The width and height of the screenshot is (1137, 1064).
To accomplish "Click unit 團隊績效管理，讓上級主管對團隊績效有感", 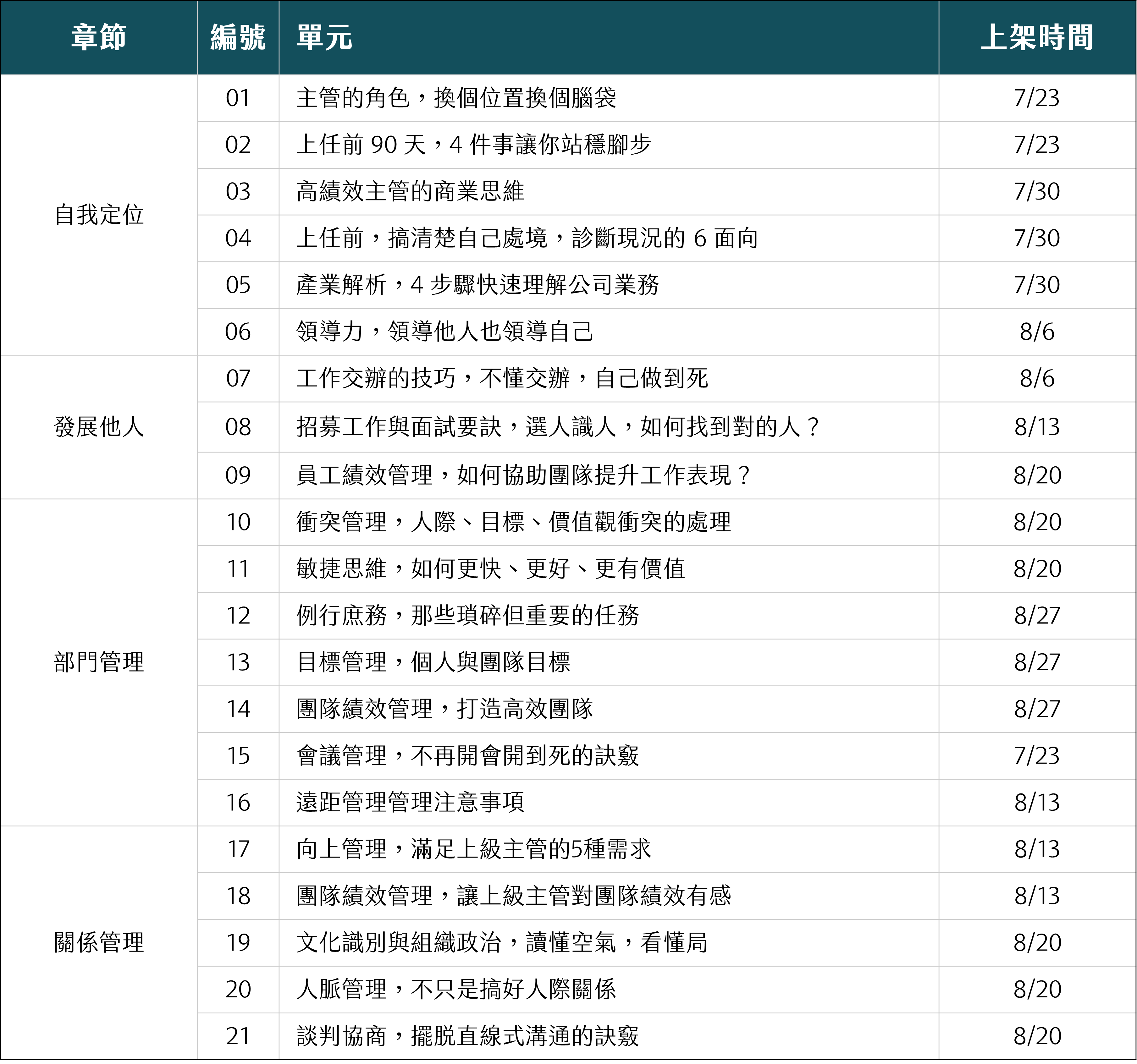I will point(514,896).
